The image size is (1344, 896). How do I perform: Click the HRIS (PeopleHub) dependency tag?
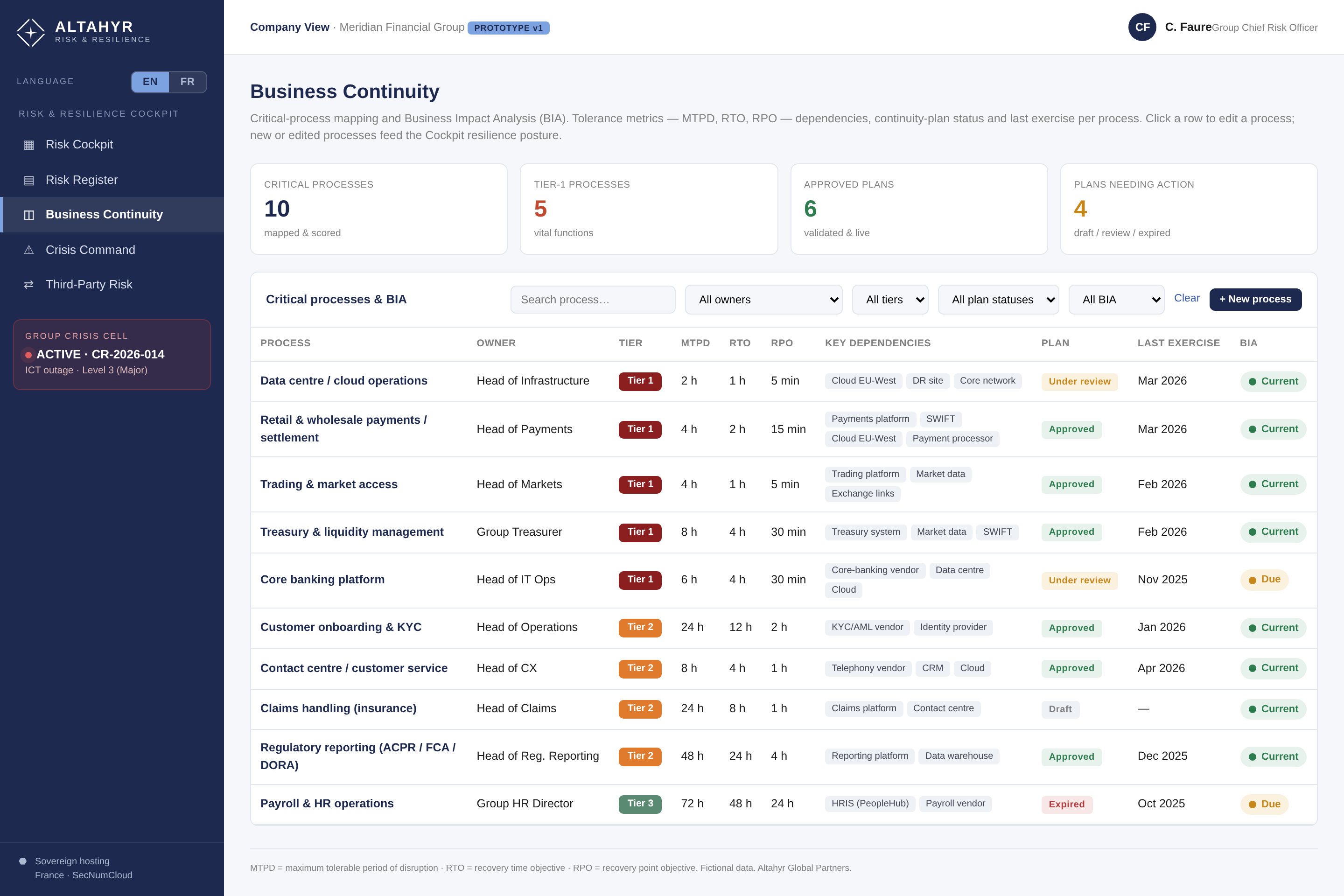pos(870,804)
